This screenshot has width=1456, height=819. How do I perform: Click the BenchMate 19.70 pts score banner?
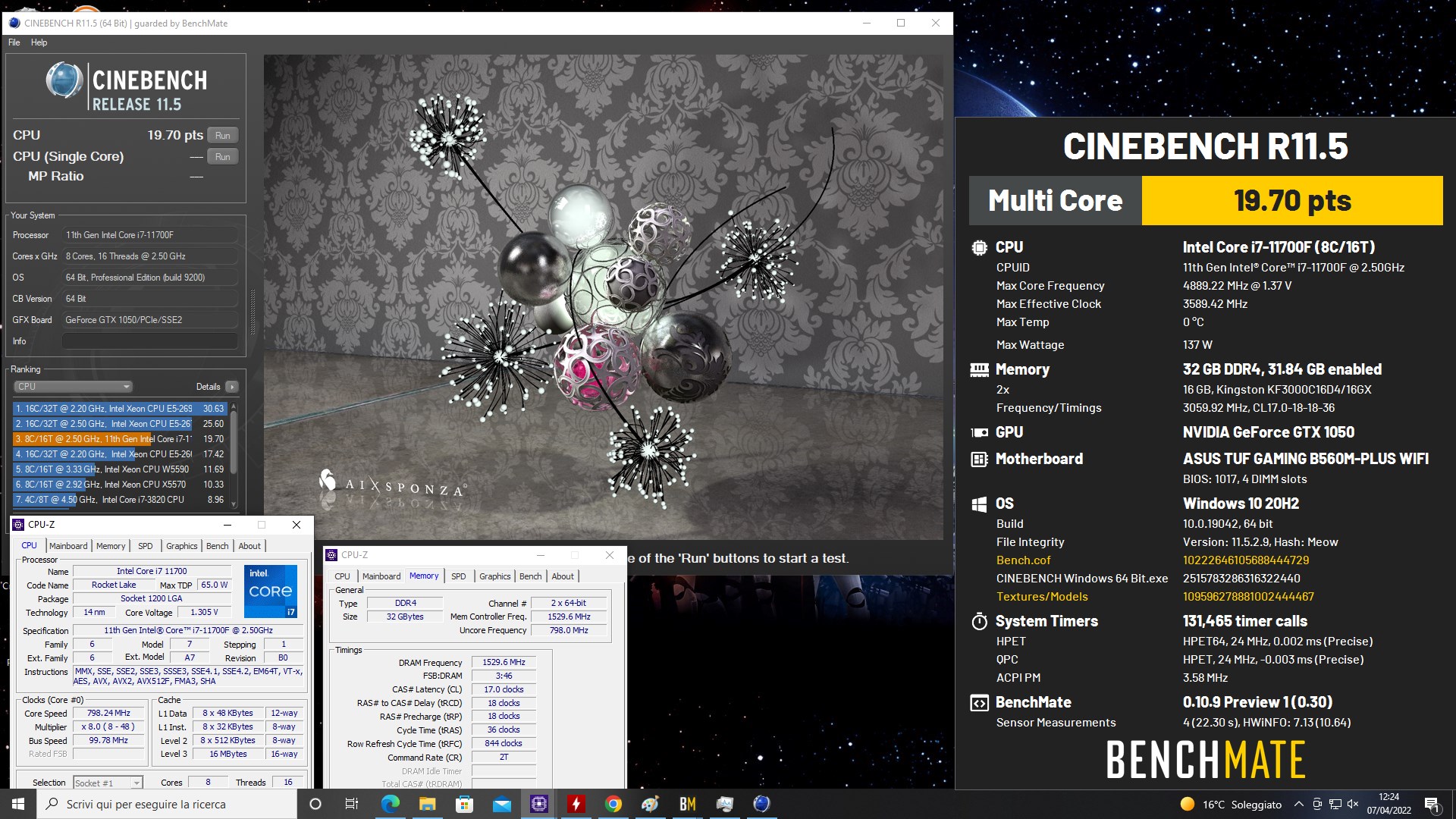point(1292,201)
